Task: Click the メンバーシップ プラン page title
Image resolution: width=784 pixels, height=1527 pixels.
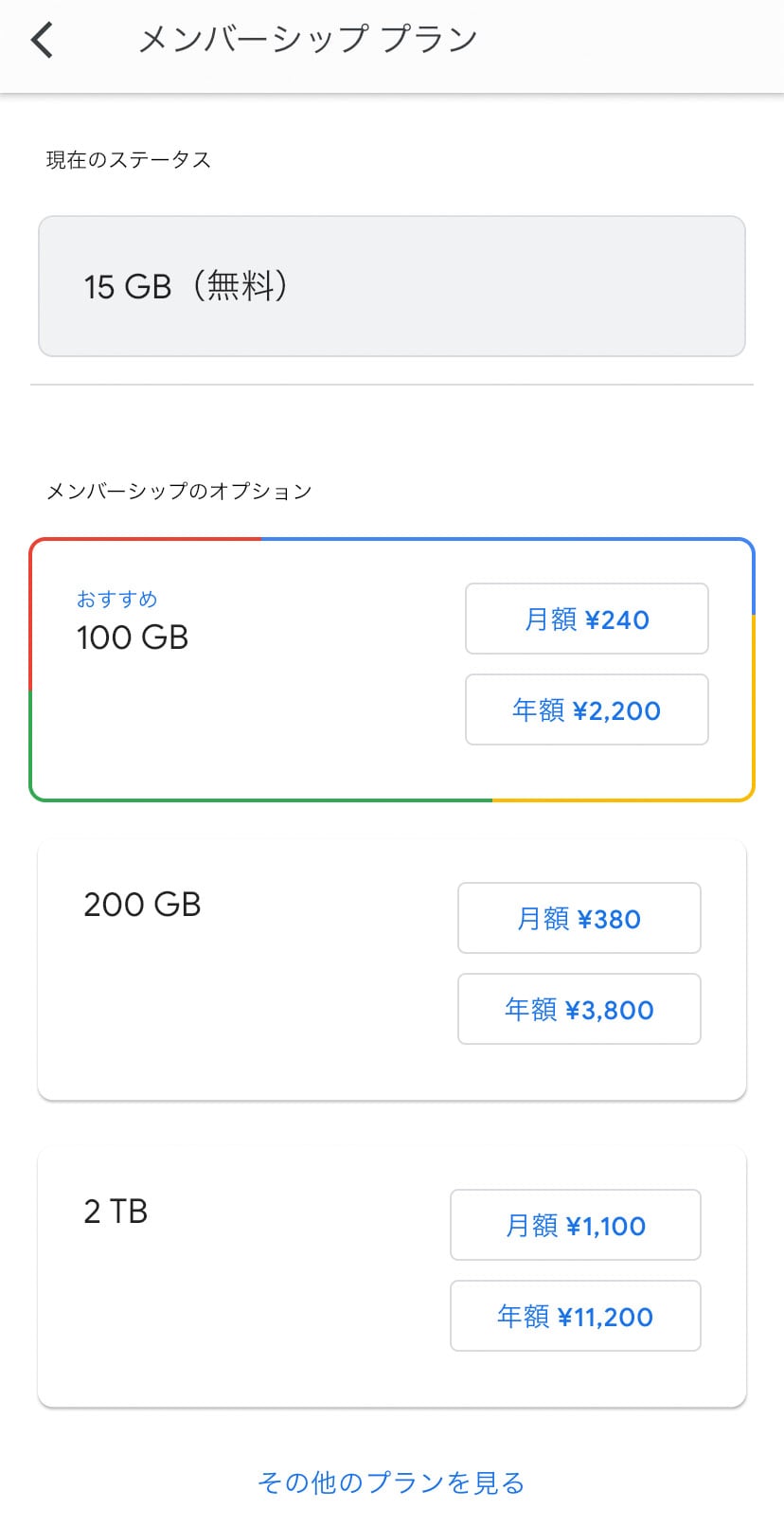Action: point(308,40)
